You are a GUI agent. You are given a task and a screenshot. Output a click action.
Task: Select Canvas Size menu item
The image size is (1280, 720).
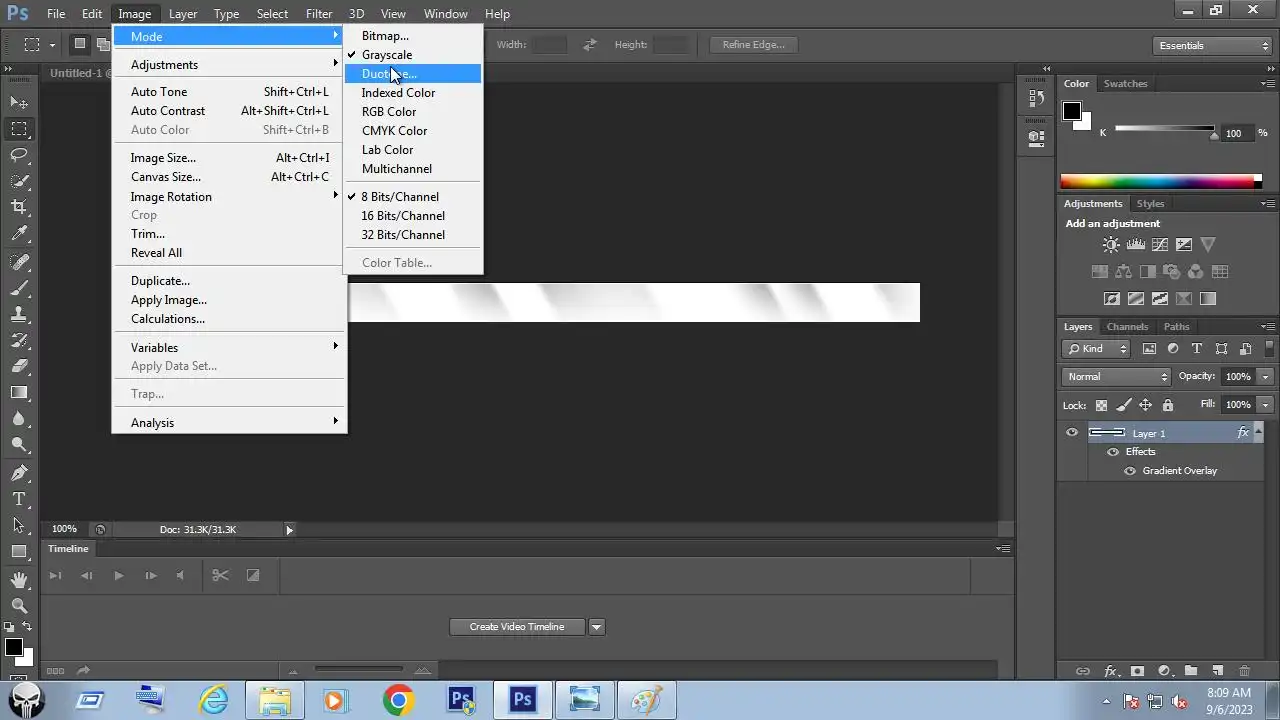230,177
